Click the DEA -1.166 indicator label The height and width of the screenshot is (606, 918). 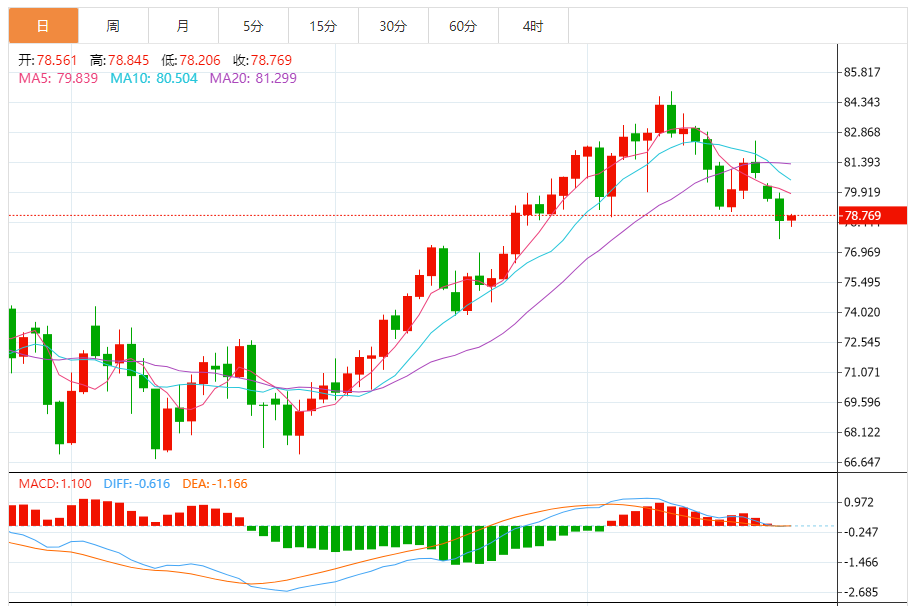pos(215,484)
